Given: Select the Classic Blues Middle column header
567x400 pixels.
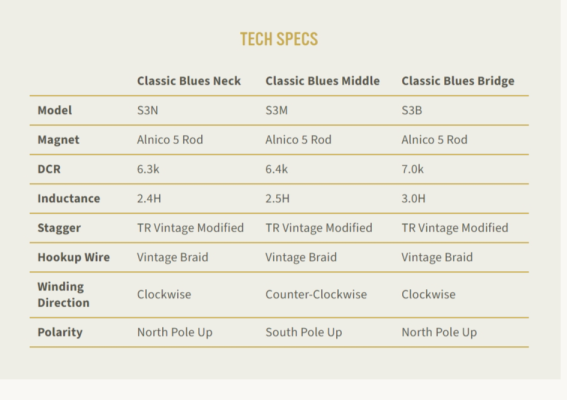Looking at the screenshot, I should tap(323, 81).
